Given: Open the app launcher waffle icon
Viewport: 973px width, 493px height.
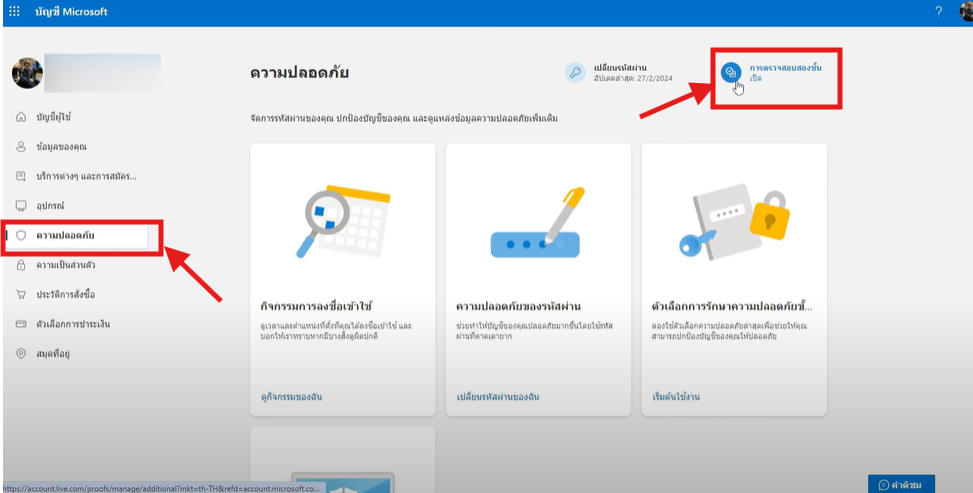Looking at the screenshot, I should 14,12.
